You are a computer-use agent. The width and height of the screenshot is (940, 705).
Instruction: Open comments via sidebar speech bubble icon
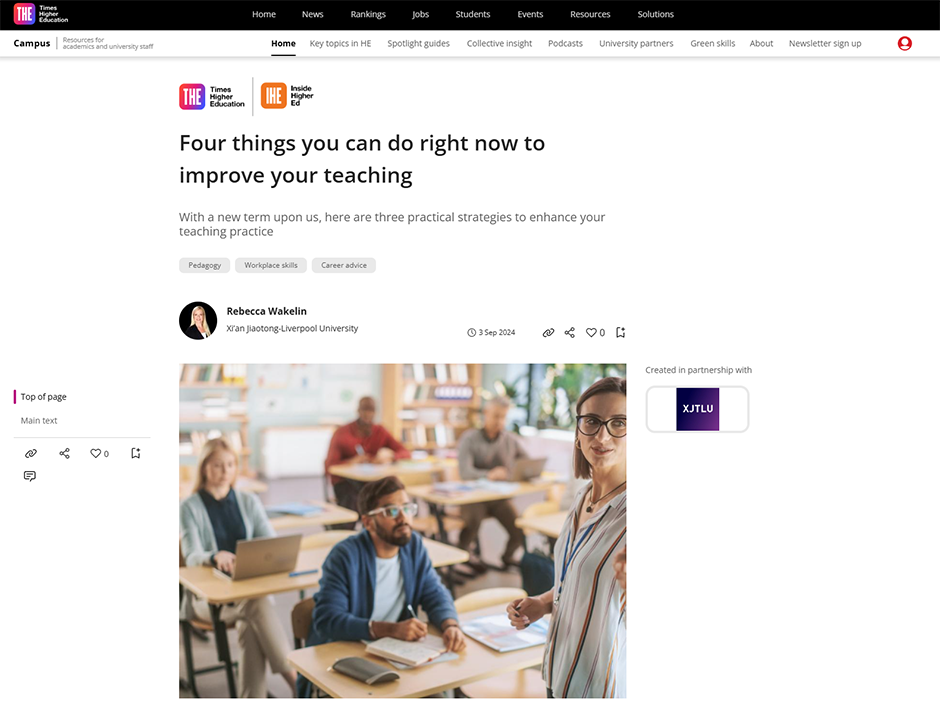click(x=30, y=476)
